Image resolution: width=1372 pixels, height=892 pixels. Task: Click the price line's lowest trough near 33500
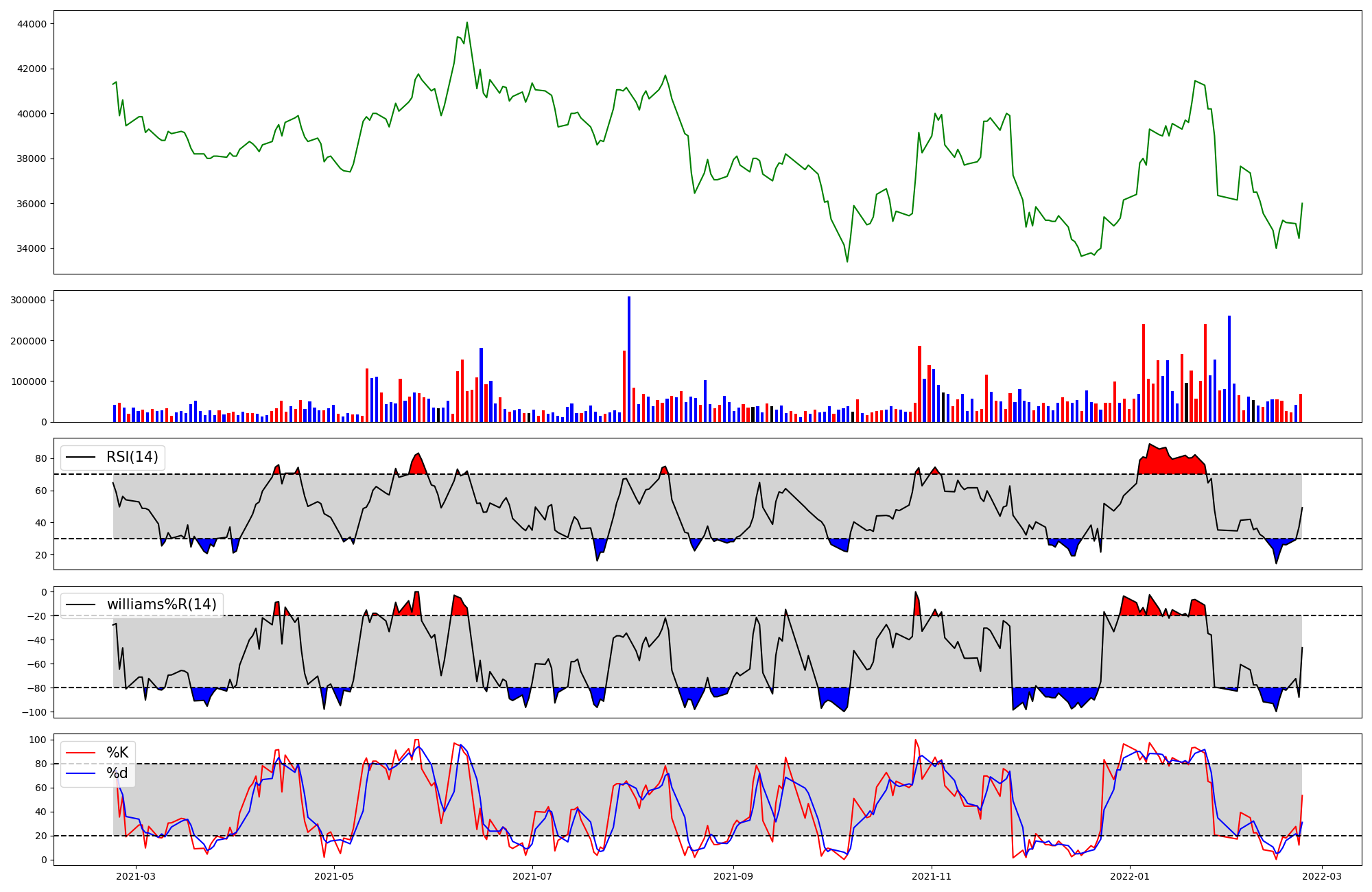point(847,261)
